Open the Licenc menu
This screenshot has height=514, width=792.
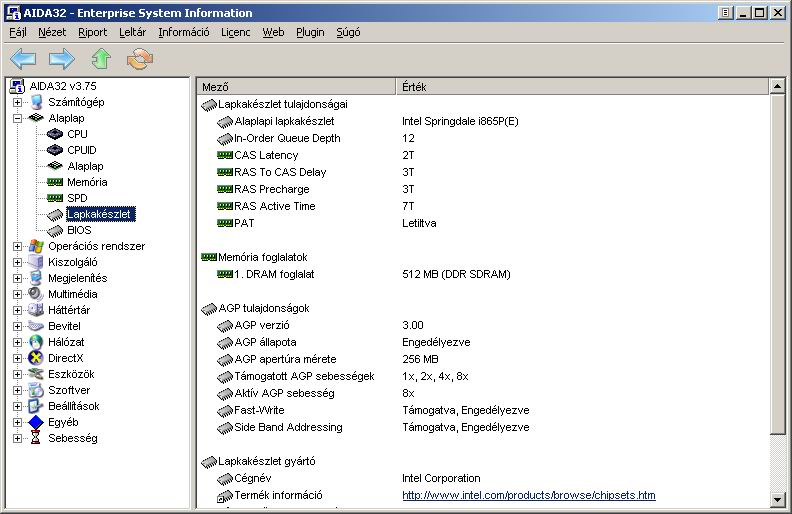click(x=235, y=32)
